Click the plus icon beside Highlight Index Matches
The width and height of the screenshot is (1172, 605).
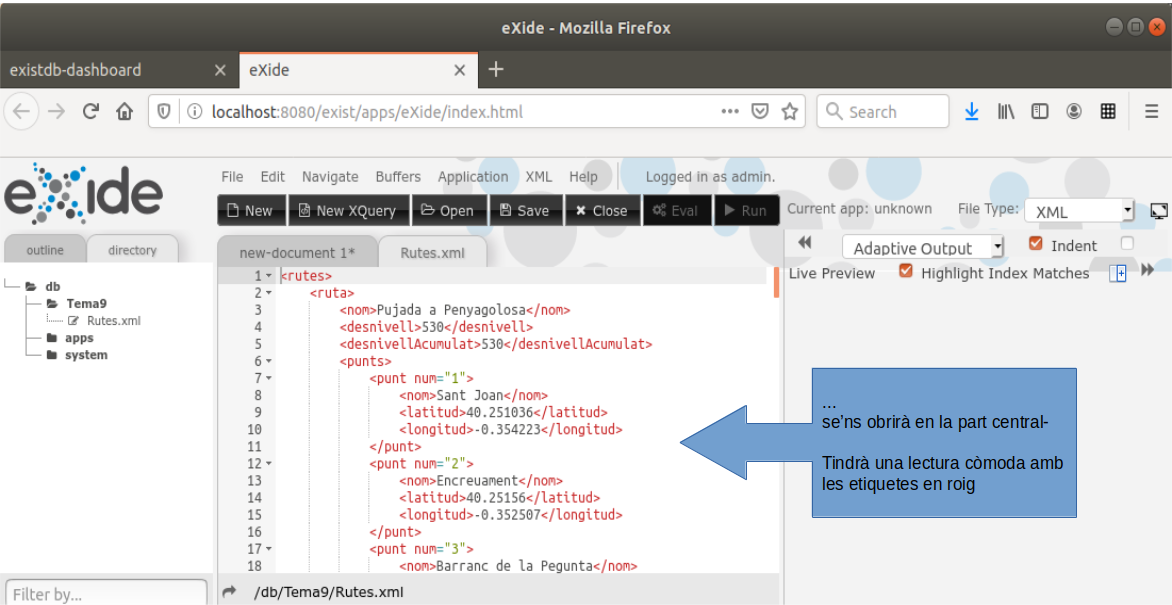tap(1117, 274)
